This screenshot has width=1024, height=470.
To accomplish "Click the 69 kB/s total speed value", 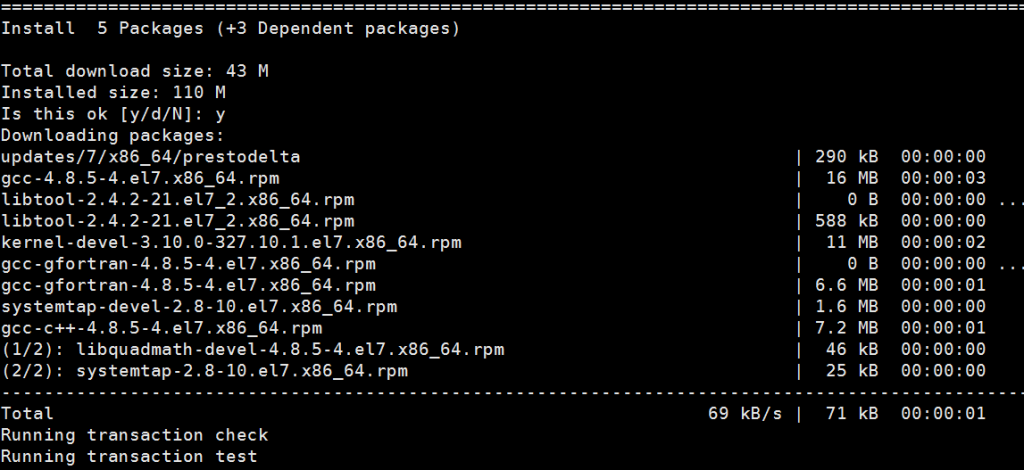I will point(744,414).
